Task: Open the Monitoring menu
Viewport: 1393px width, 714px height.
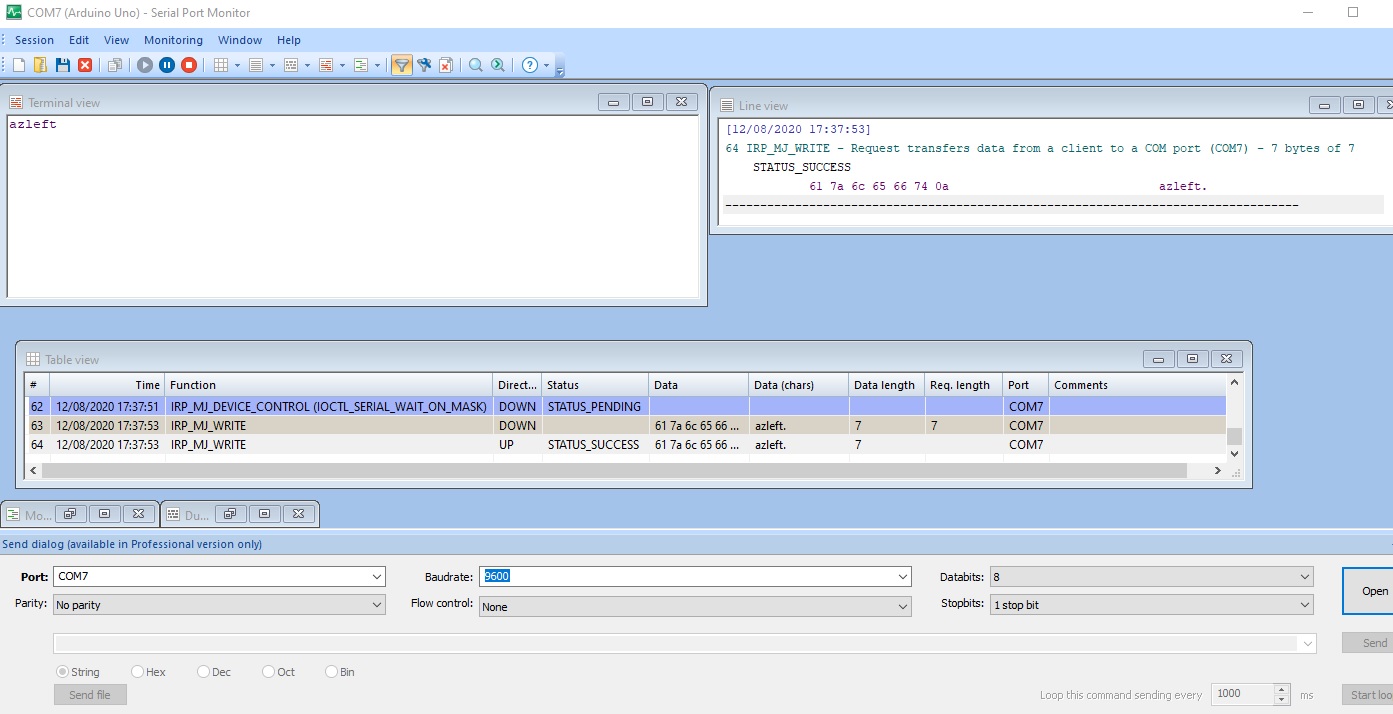Action: (x=172, y=40)
